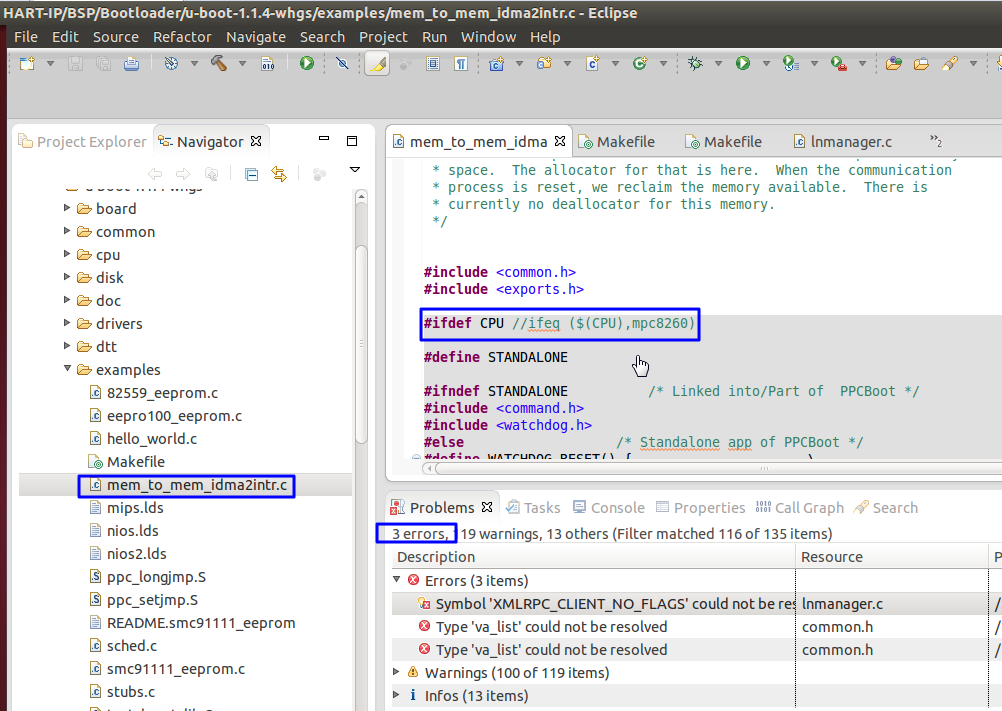Viewport: 1002px width, 711px height.
Task: Toggle Mark Occurrences highlighter button
Action: 376,63
